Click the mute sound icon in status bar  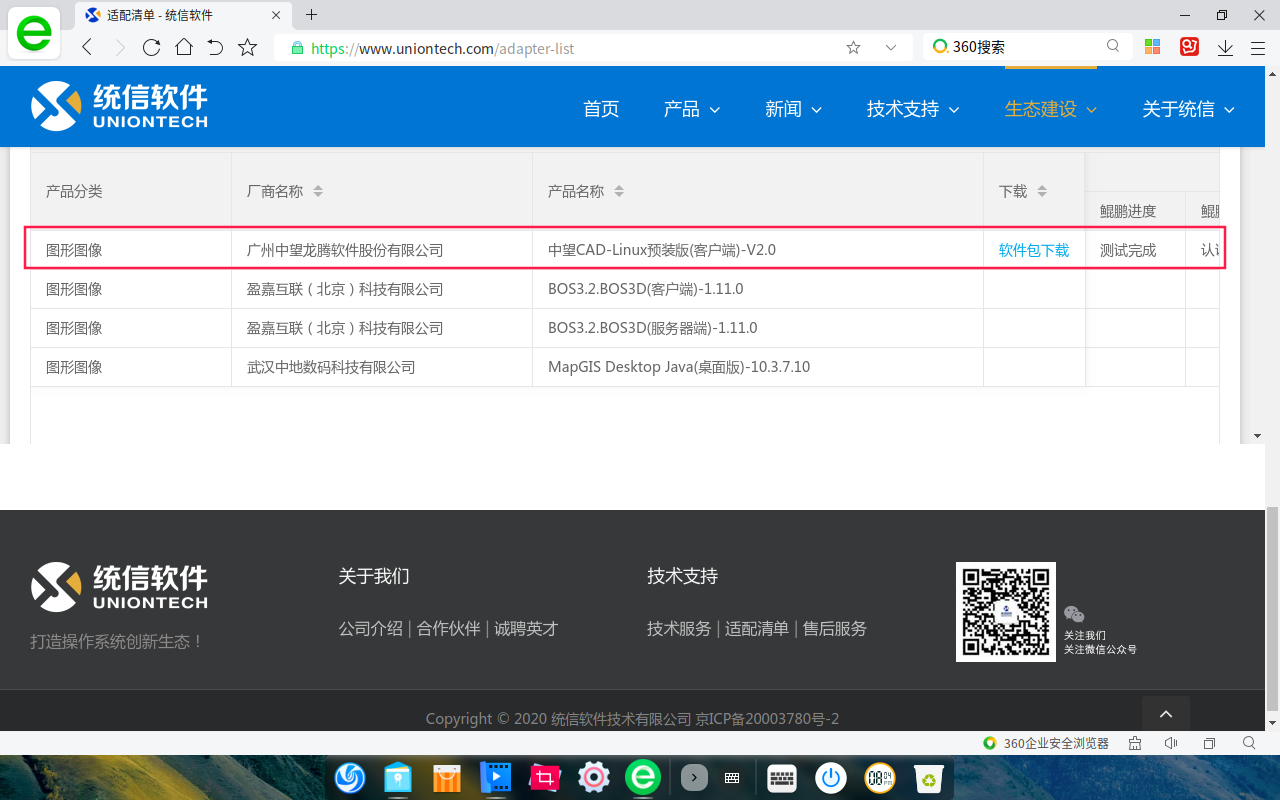1171,743
